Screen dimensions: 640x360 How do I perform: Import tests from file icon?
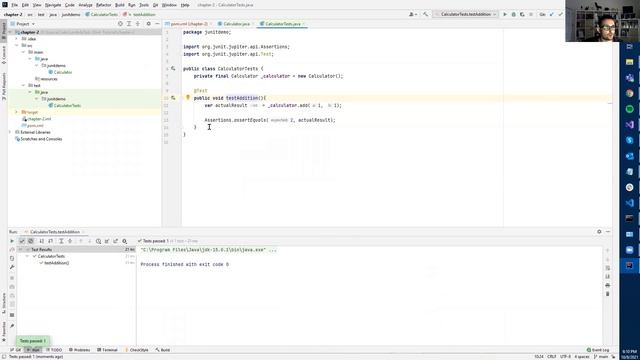107,241
